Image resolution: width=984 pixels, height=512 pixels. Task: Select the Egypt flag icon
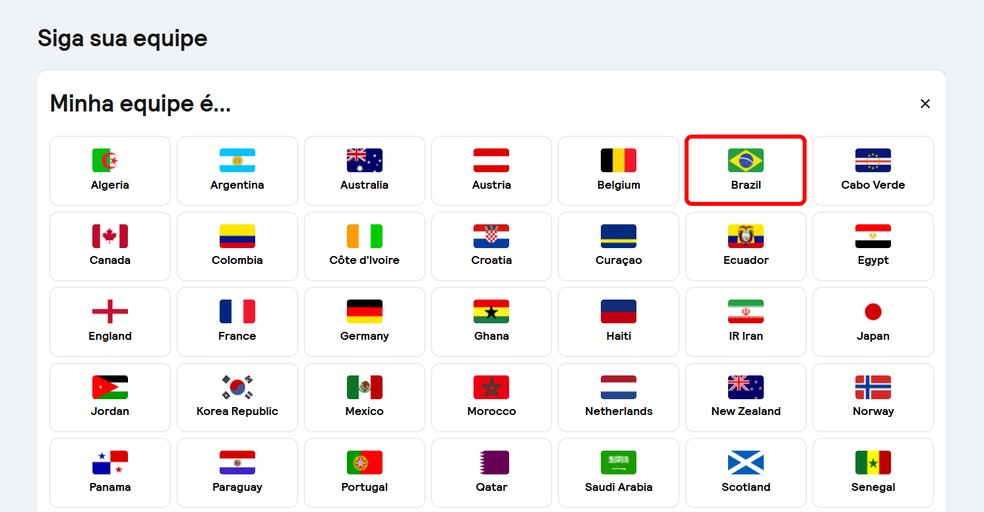click(873, 237)
